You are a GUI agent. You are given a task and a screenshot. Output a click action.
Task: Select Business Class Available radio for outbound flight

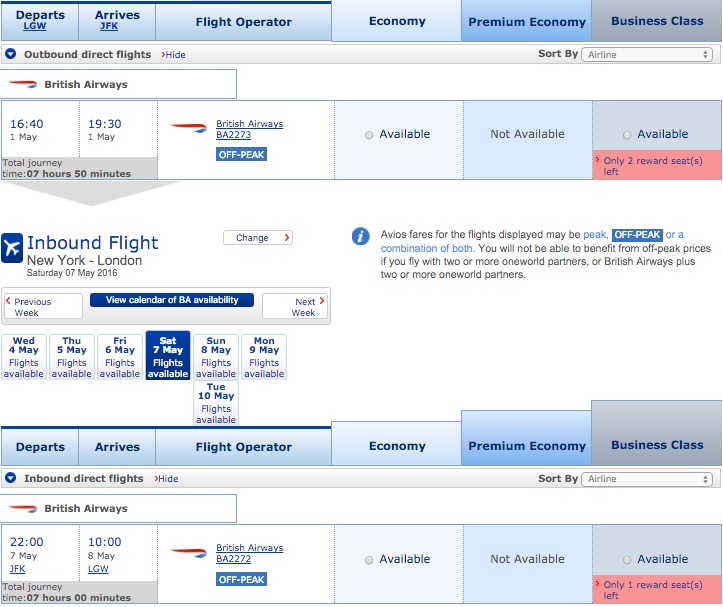tap(627, 135)
